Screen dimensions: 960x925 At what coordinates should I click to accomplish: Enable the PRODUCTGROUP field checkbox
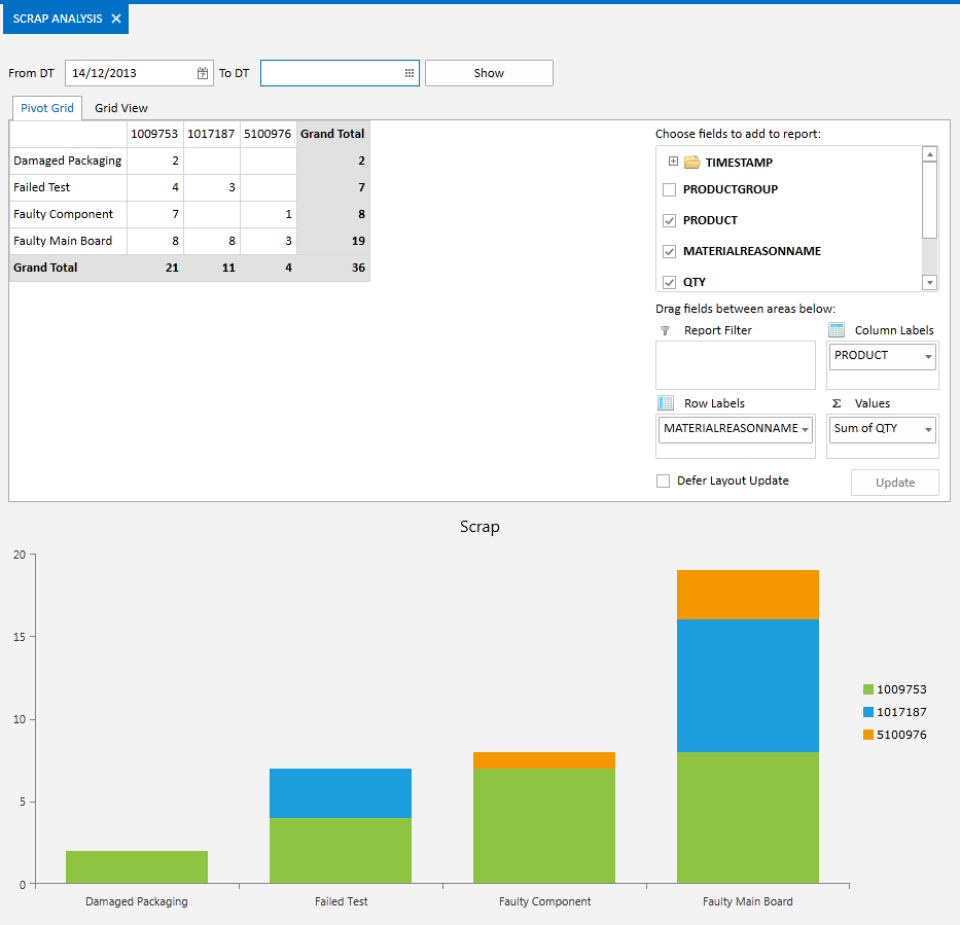pos(668,188)
